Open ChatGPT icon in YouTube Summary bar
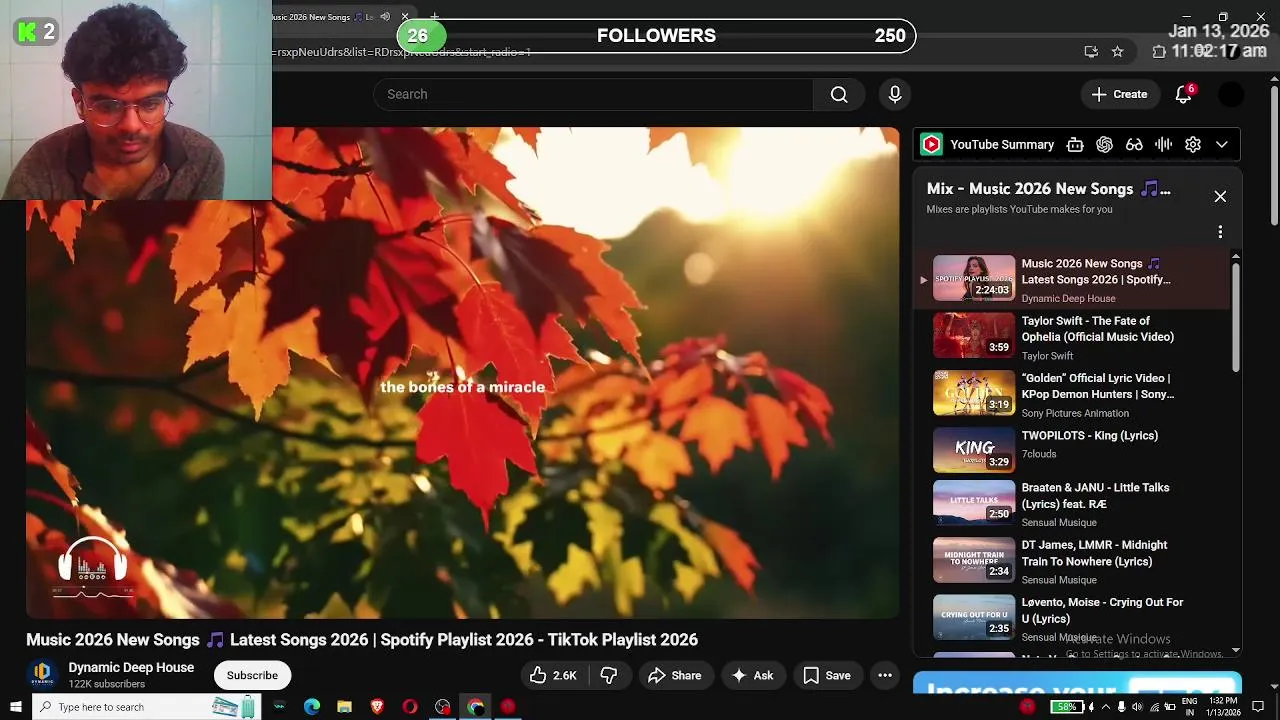Viewport: 1280px width, 720px height. (1104, 144)
